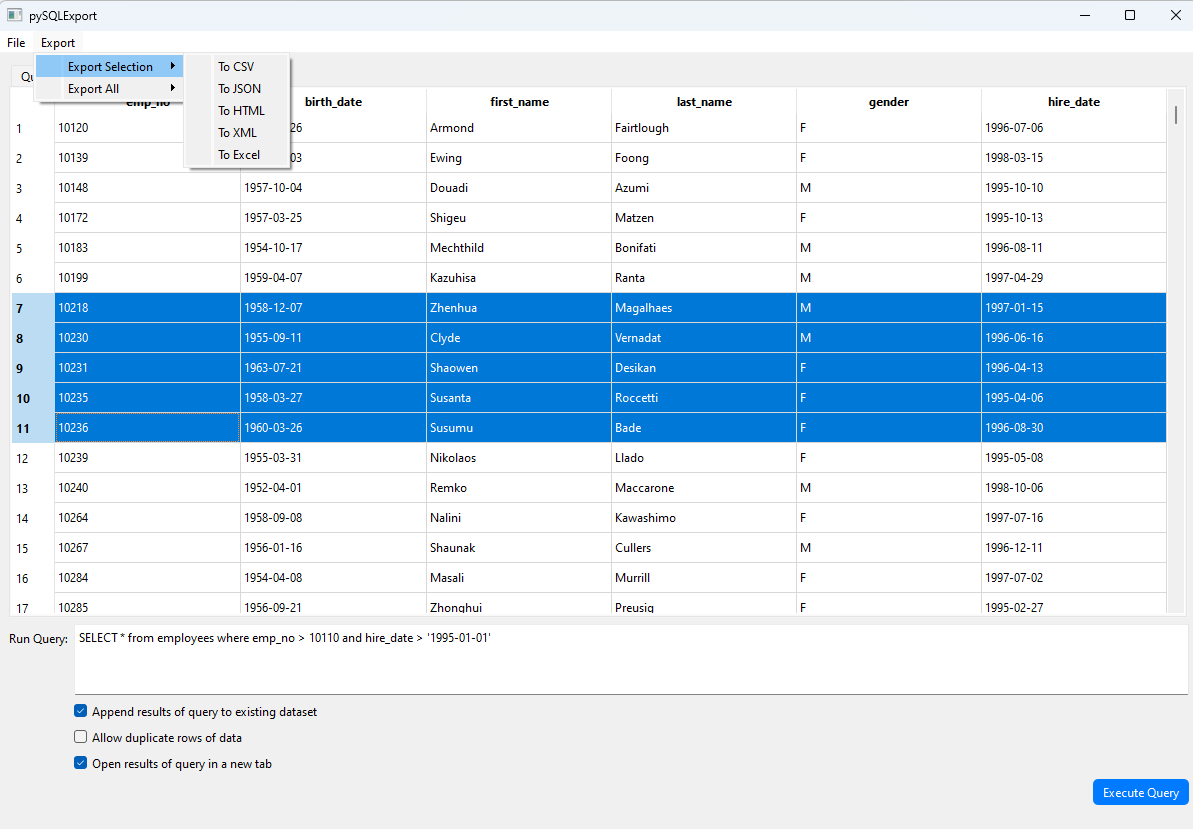Click first name cell Shaunak
The width and height of the screenshot is (1193, 829).
519,548
